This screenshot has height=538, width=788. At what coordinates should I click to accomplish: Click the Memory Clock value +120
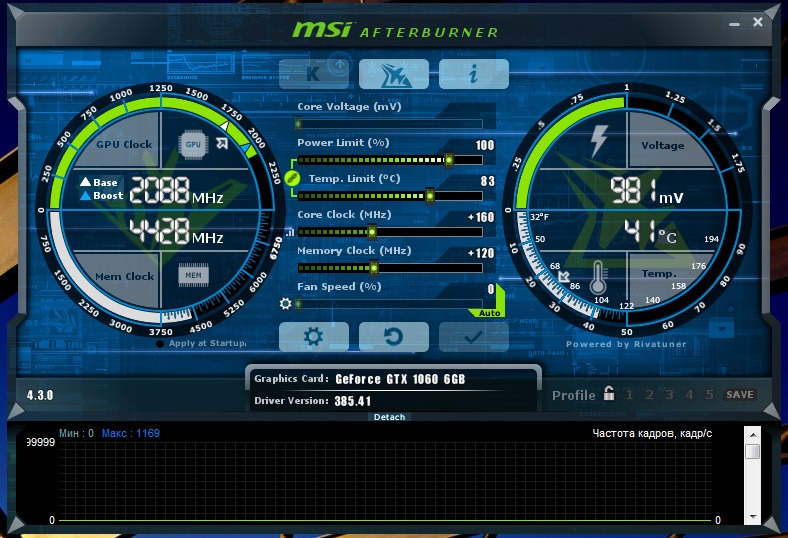click(x=481, y=253)
